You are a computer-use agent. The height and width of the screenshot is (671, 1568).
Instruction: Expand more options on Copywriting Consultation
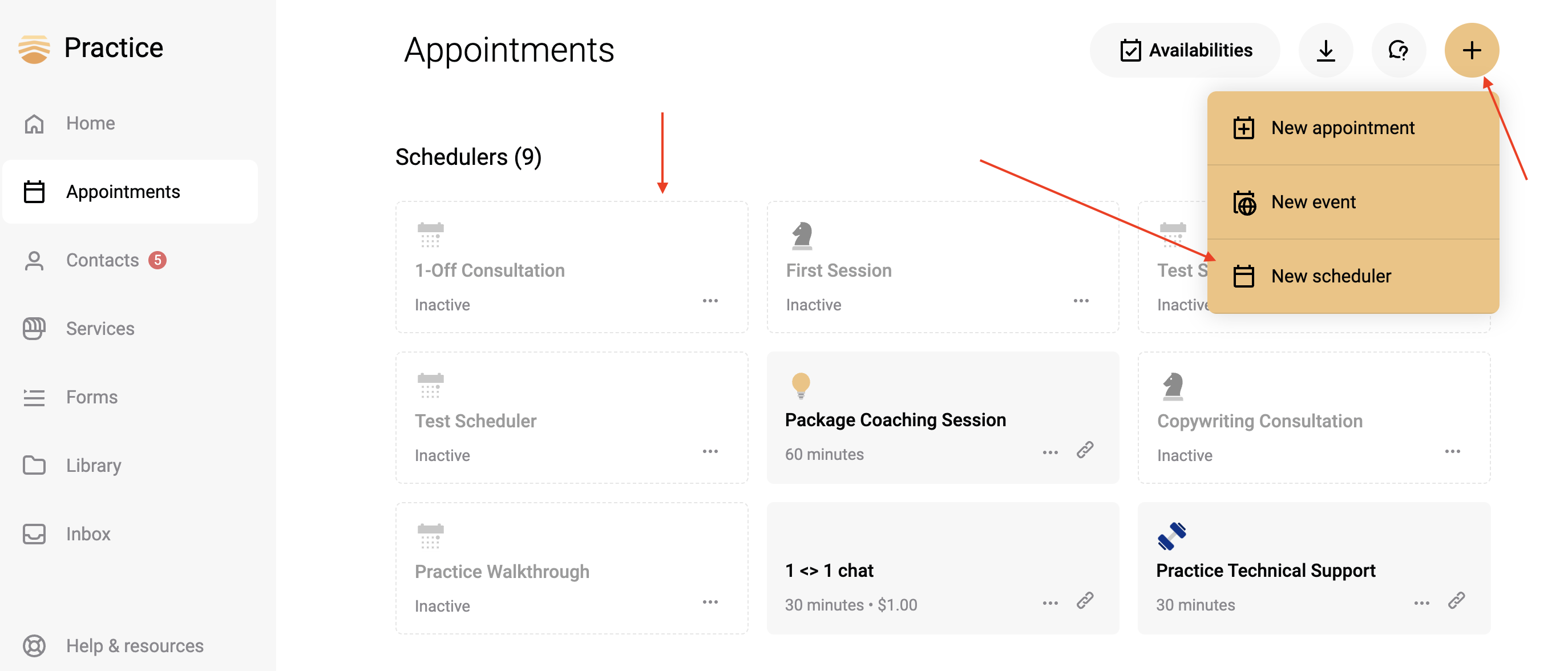point(1452,451)
